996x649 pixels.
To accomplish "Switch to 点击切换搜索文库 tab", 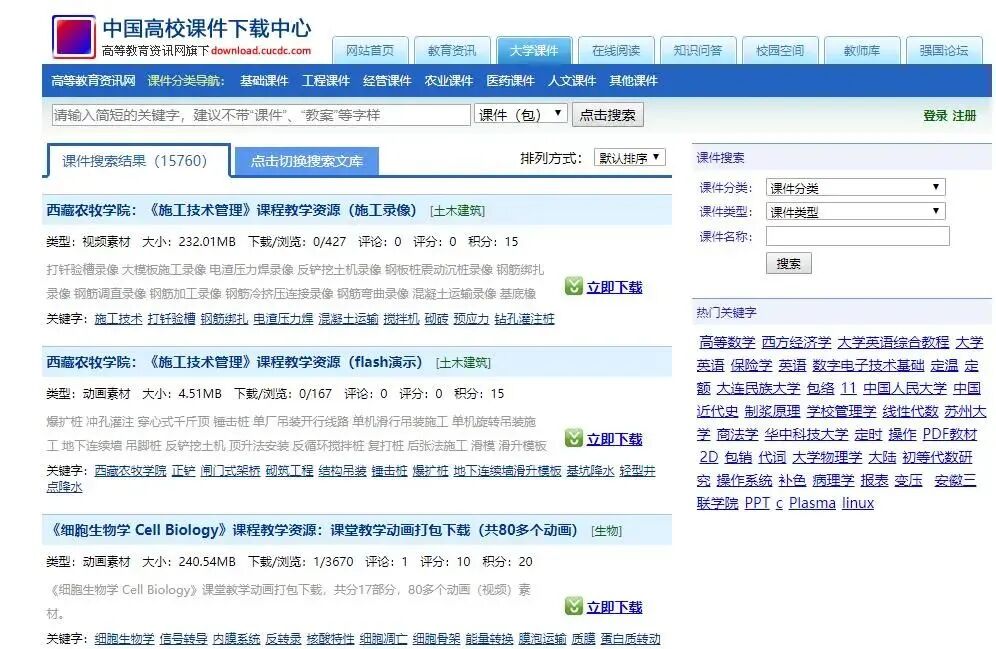I will tap(305, 159).
